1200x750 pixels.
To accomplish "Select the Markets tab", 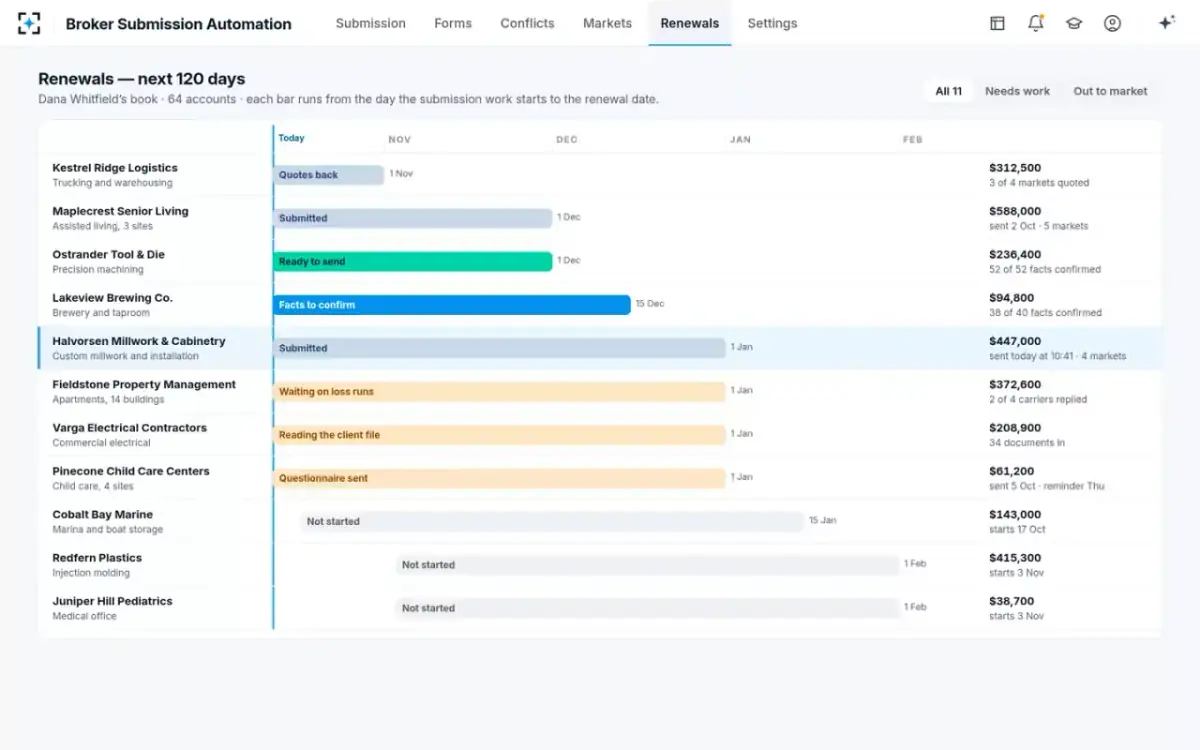I will pos(608,23).
